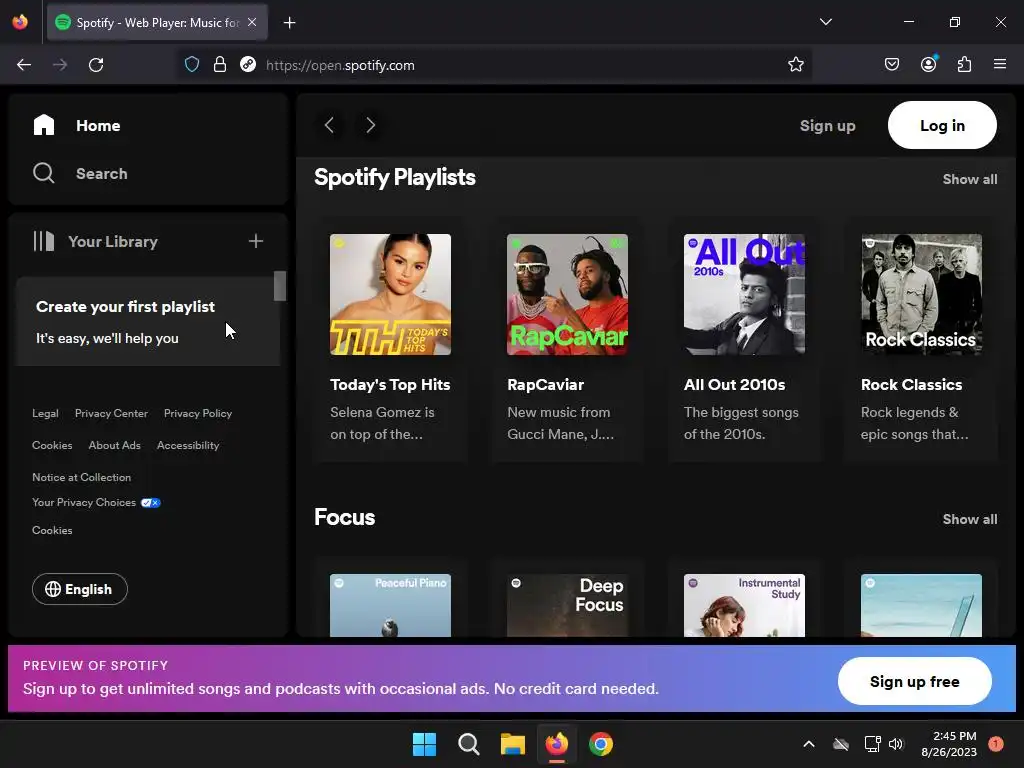Open the Privacy Policy link
This screenshot has width=1024, height=768.
(x=198, y=413)
